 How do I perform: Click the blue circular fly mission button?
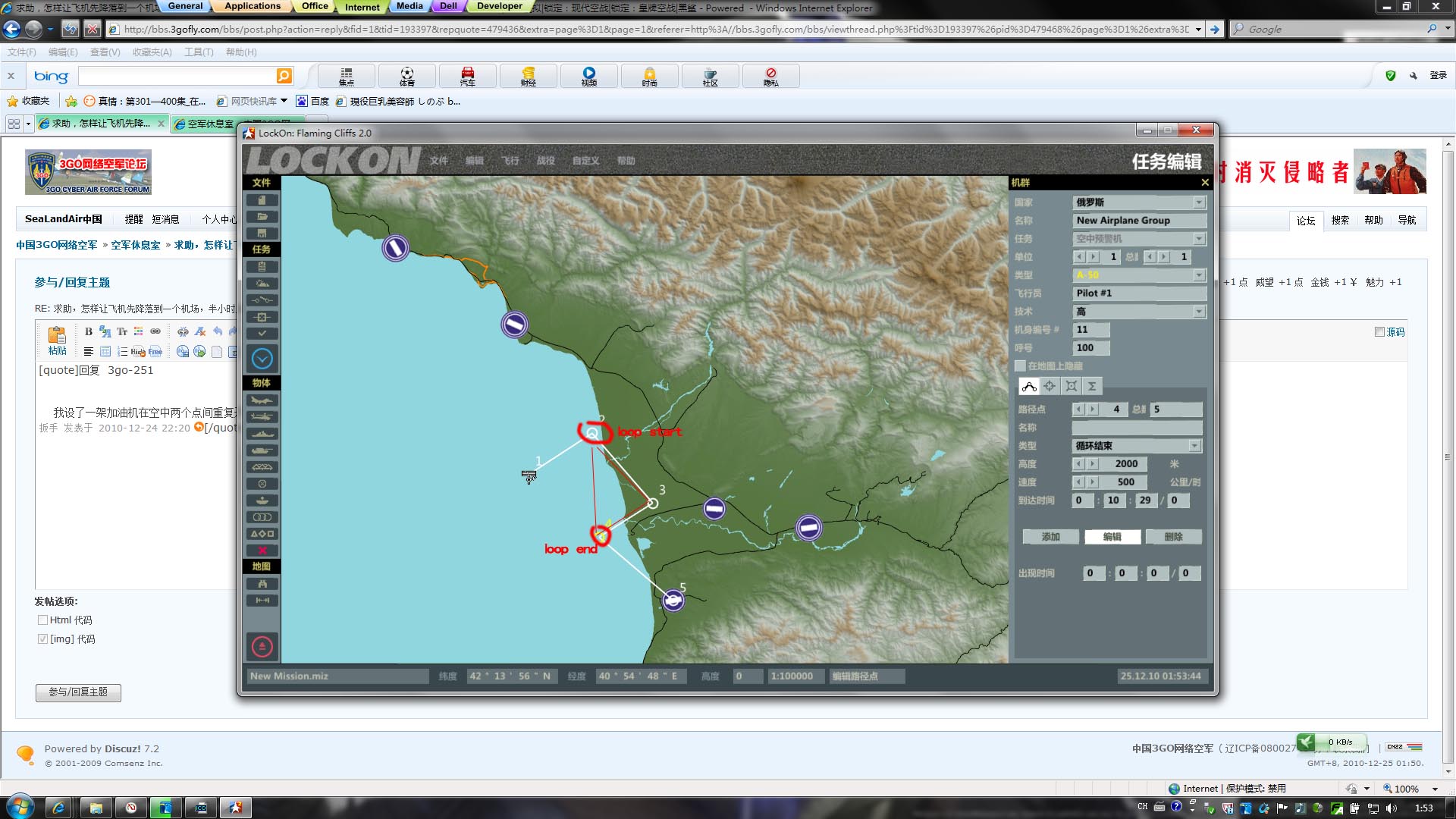point(262,359)
